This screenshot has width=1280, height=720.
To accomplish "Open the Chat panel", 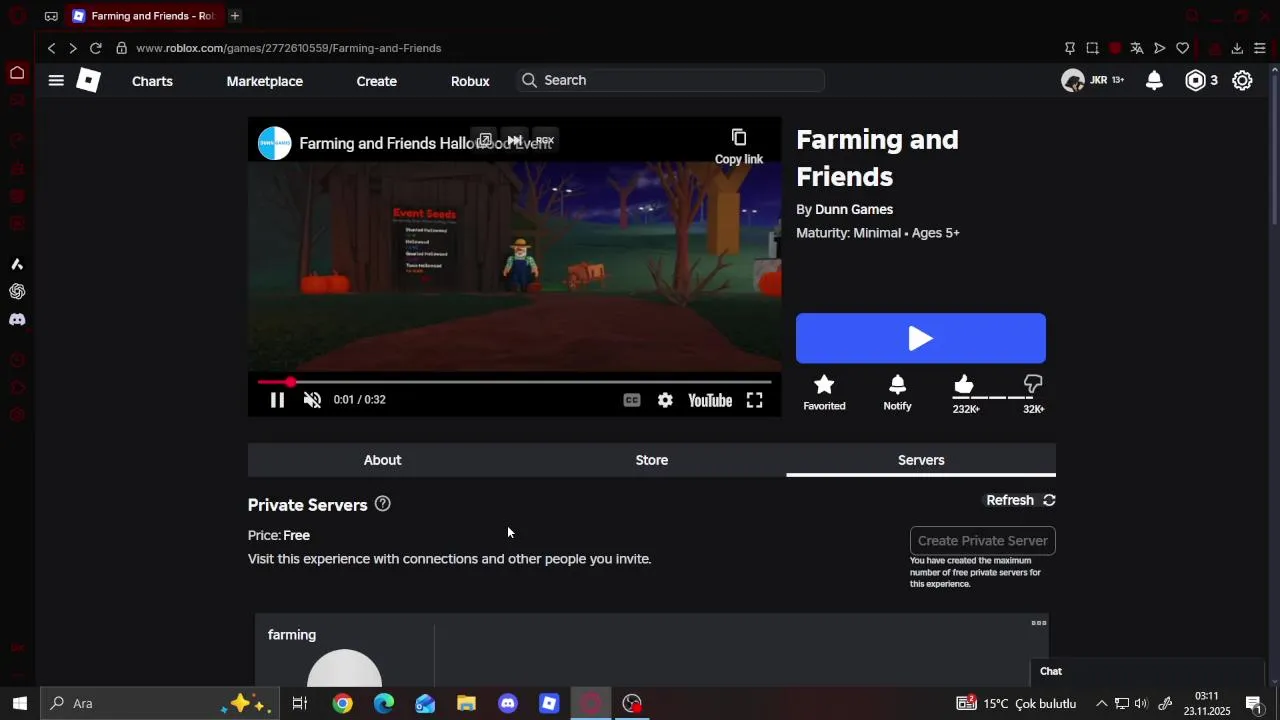I will point(1148,672).
